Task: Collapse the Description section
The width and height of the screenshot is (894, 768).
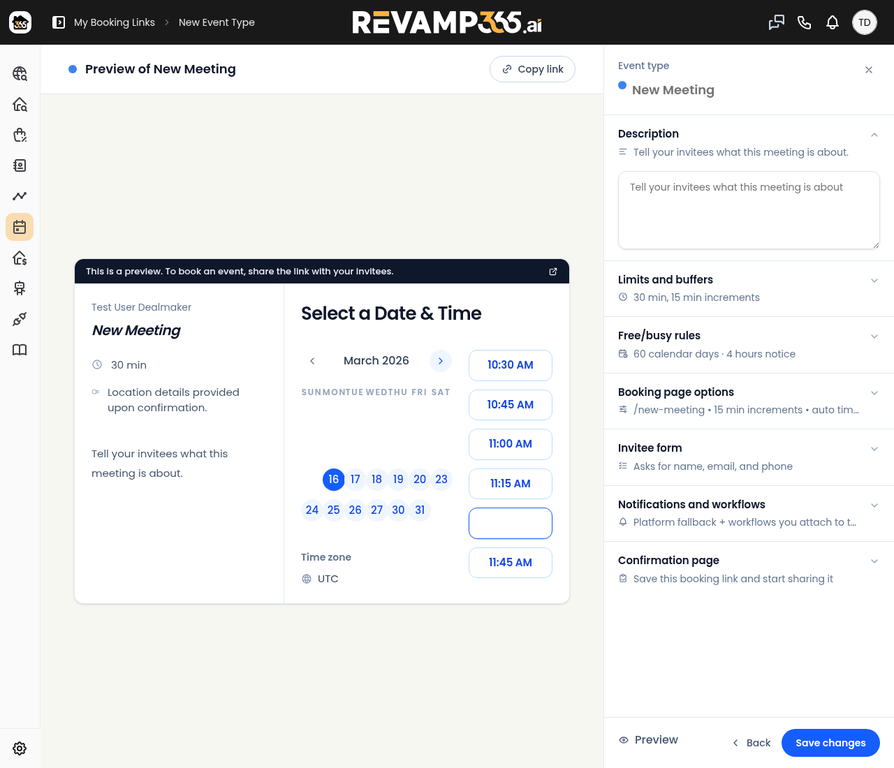Action: 873,135
